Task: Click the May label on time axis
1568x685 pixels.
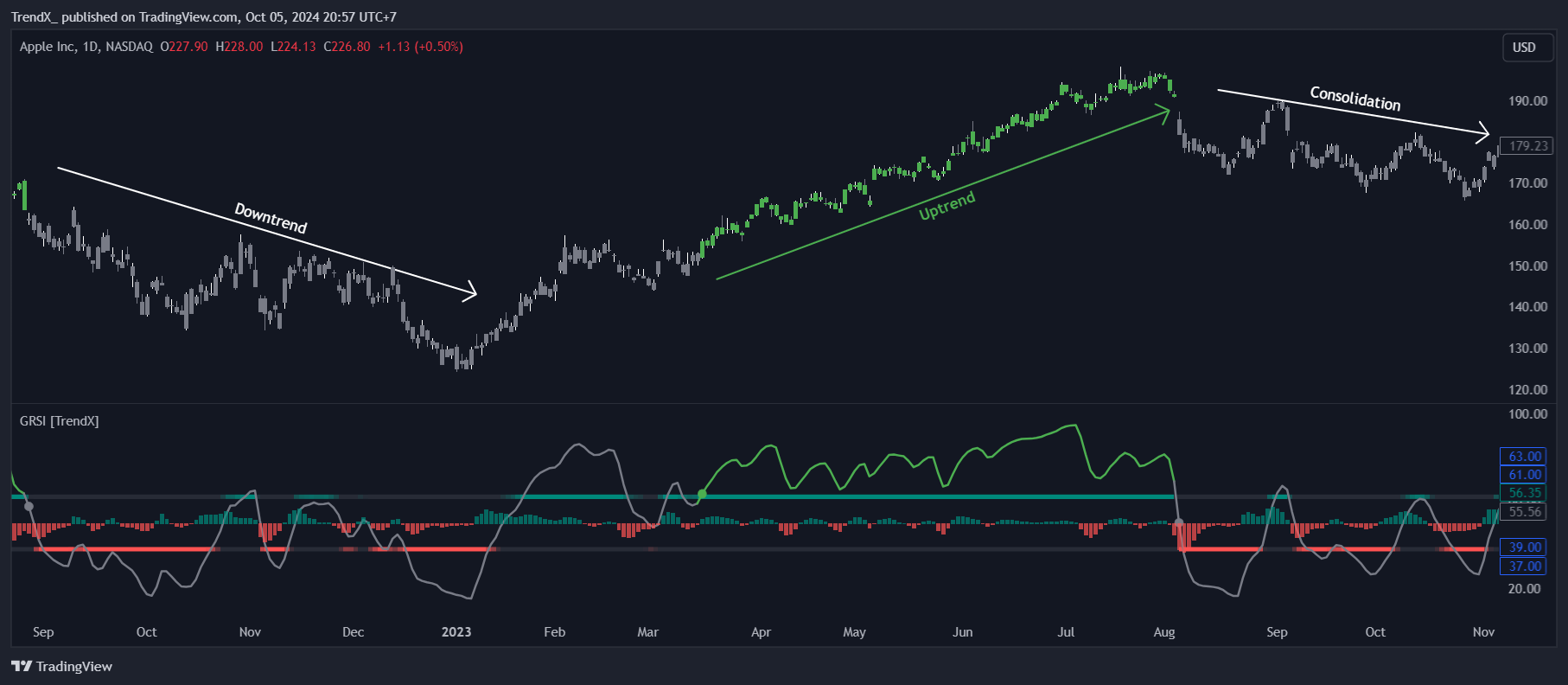Action: point(854,631)
